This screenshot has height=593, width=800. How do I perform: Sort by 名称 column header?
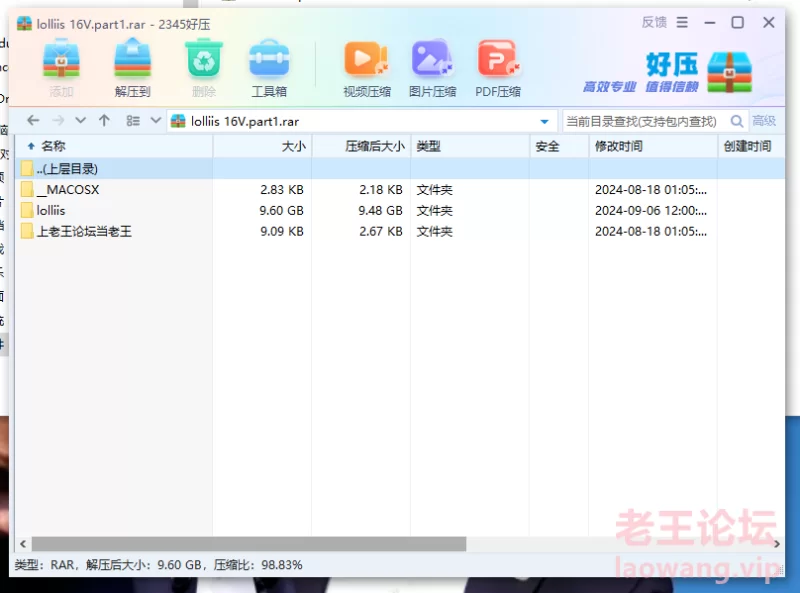coord(114,146)
